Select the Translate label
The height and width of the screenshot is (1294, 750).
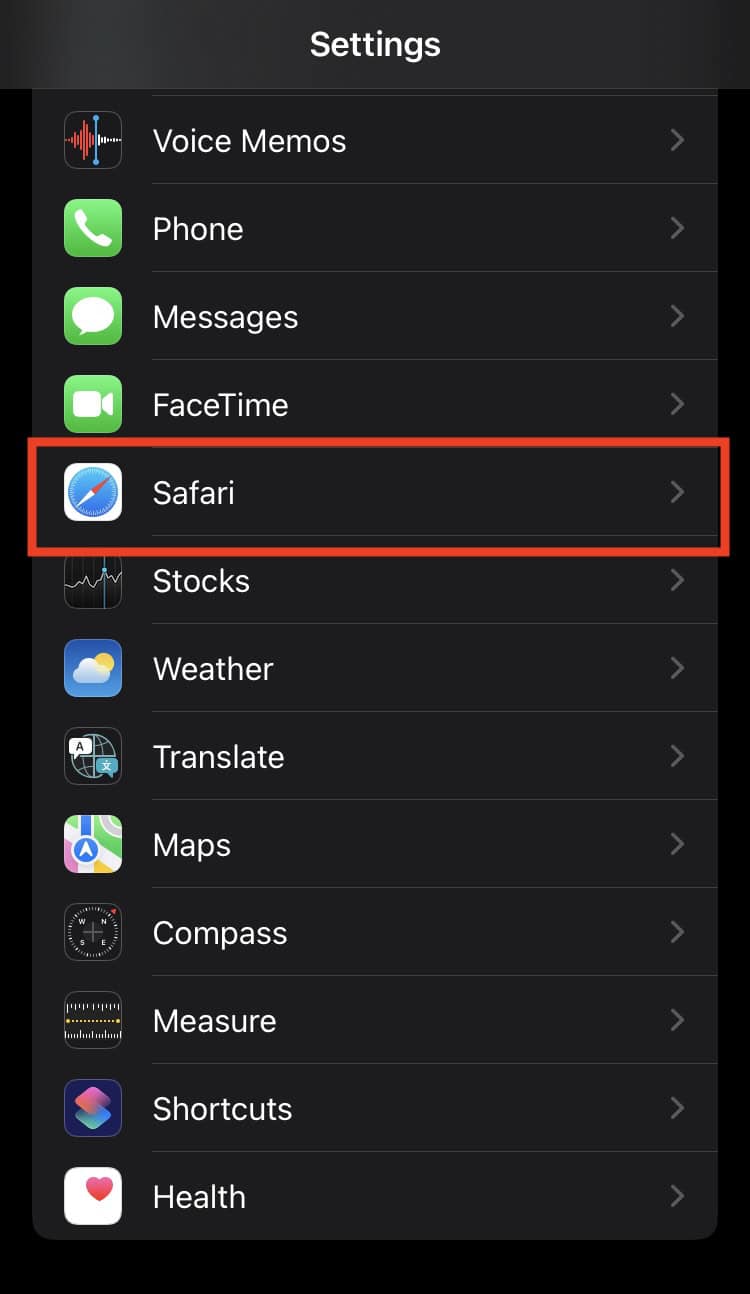click(218, 757)
